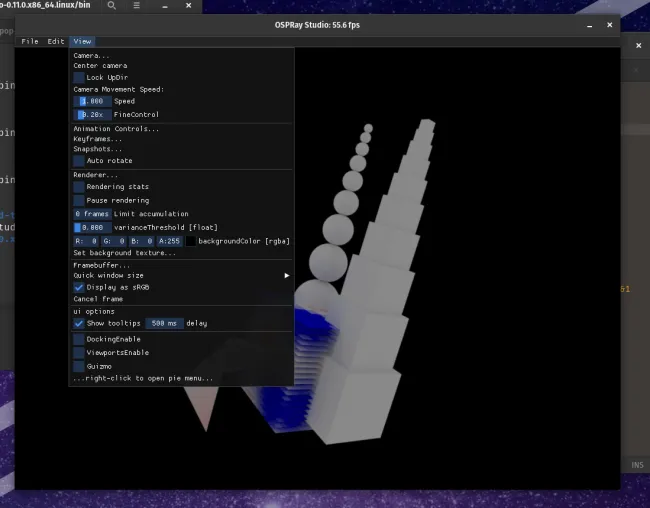
Task: Minimize the OSPRay Studio window
Action: (589, 25)
